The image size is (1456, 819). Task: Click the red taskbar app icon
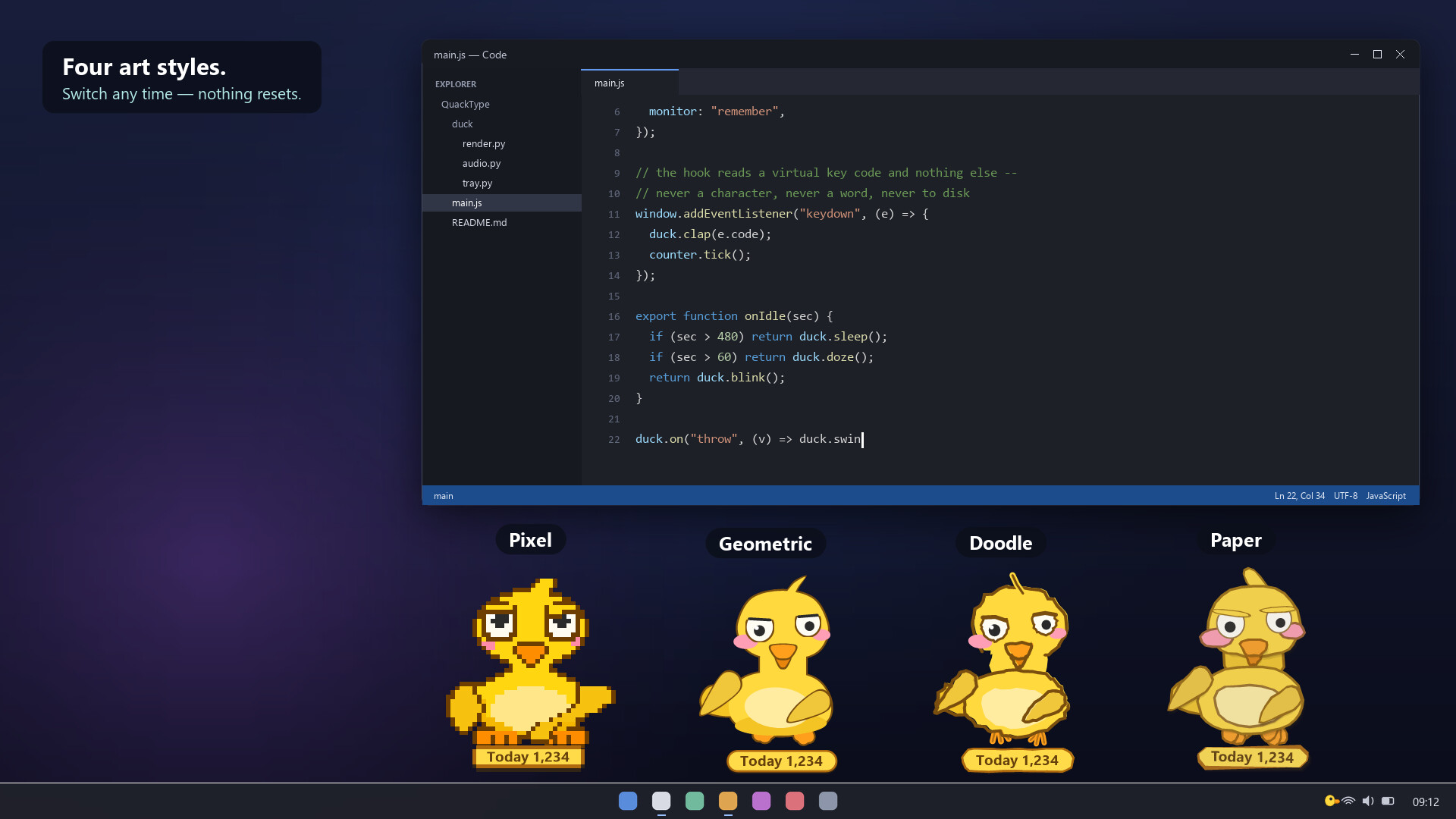point(795,801)
